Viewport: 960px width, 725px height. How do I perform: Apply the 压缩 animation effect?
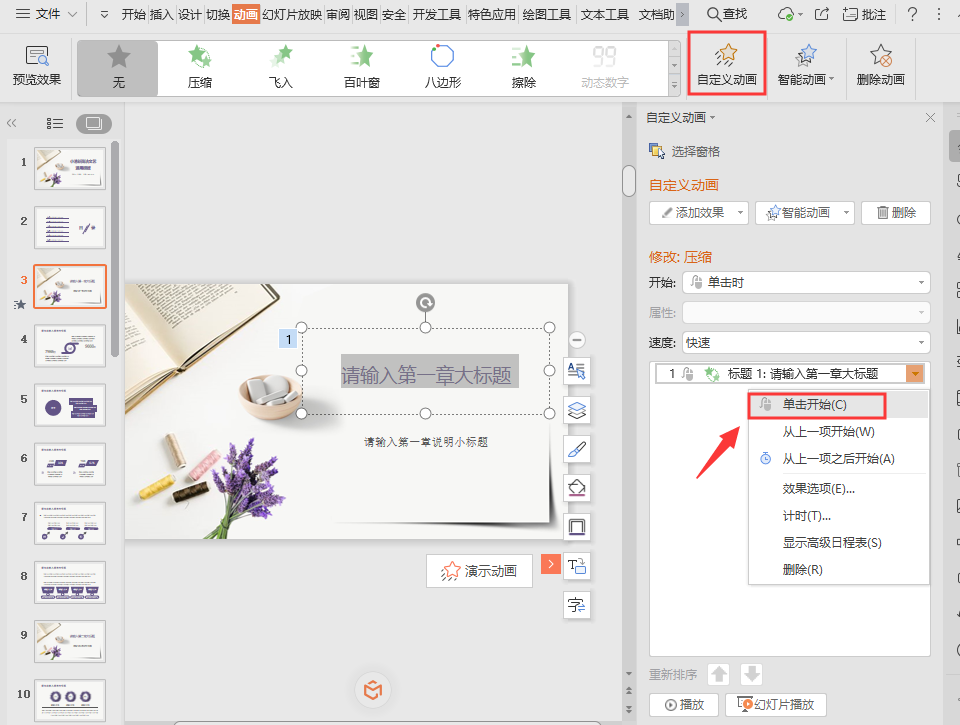tap(200, 68)
